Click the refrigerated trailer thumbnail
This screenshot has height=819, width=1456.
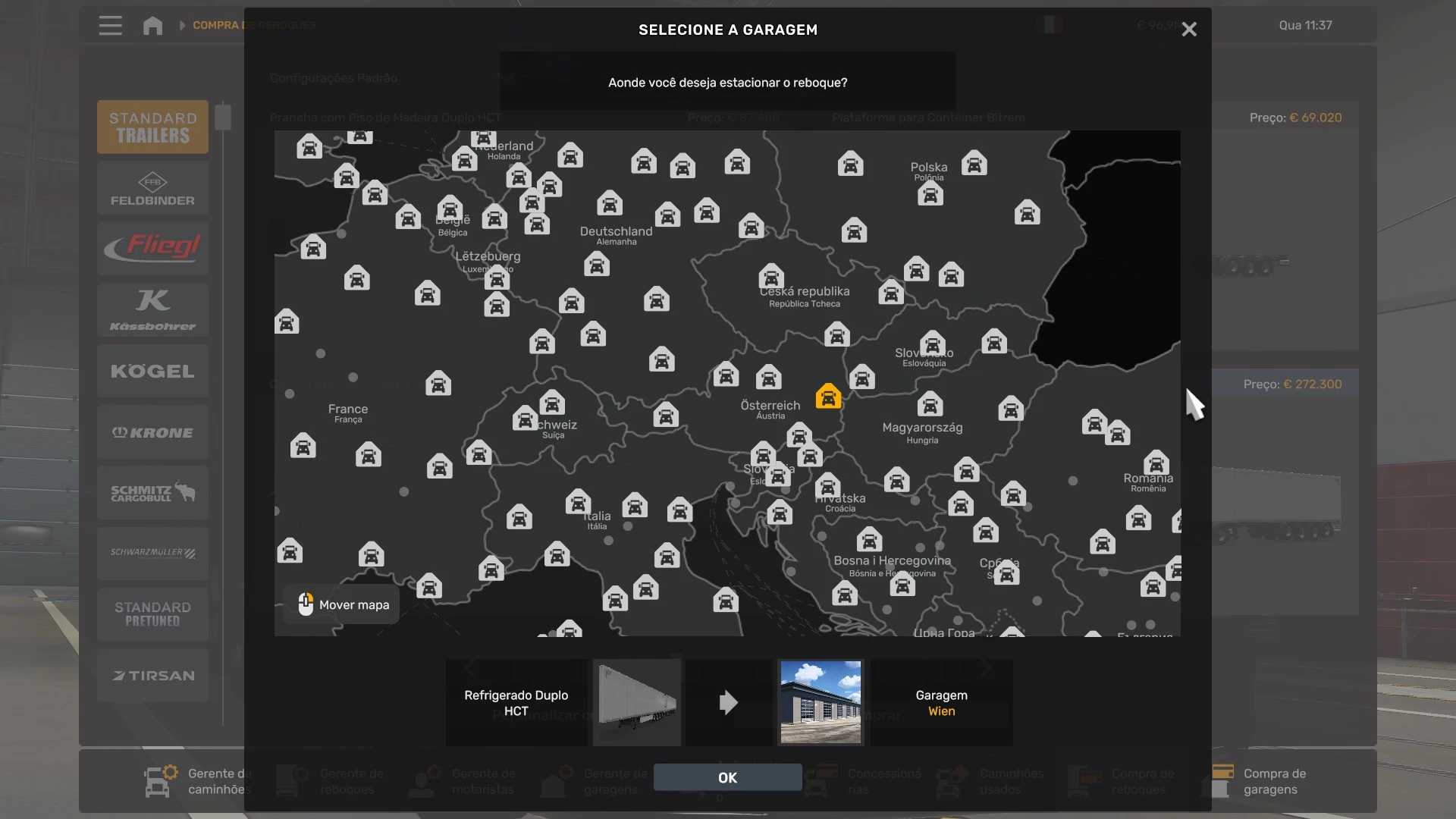pos(637,702)
